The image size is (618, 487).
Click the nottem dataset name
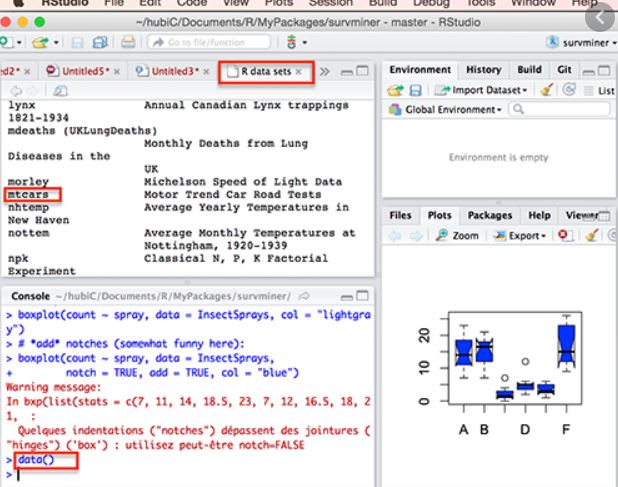(x=28, y=233)
